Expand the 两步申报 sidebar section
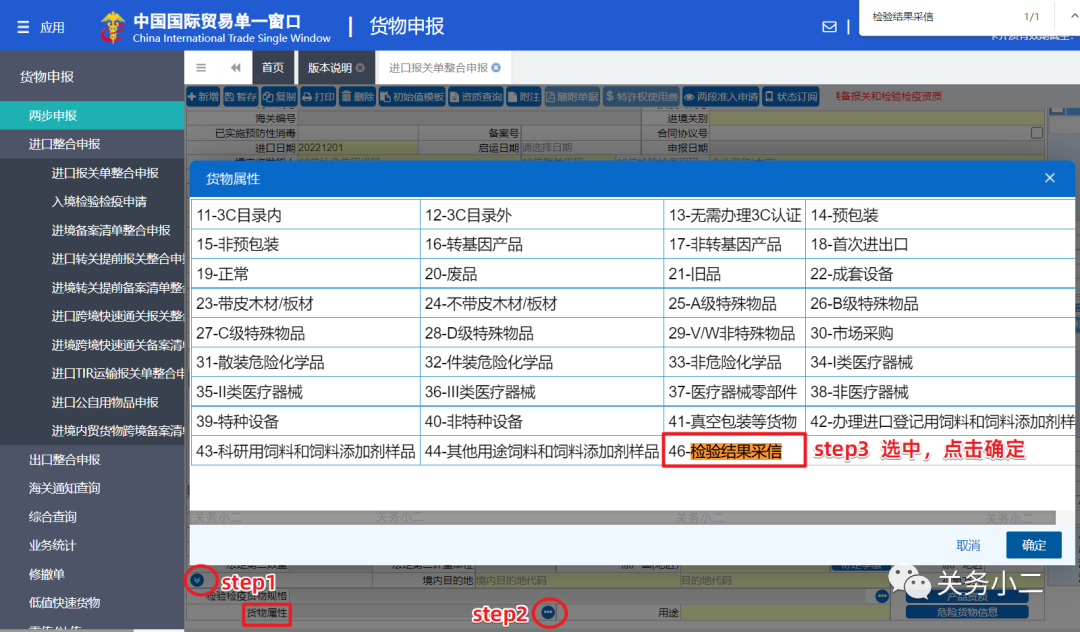 click(x=92, y=115)
